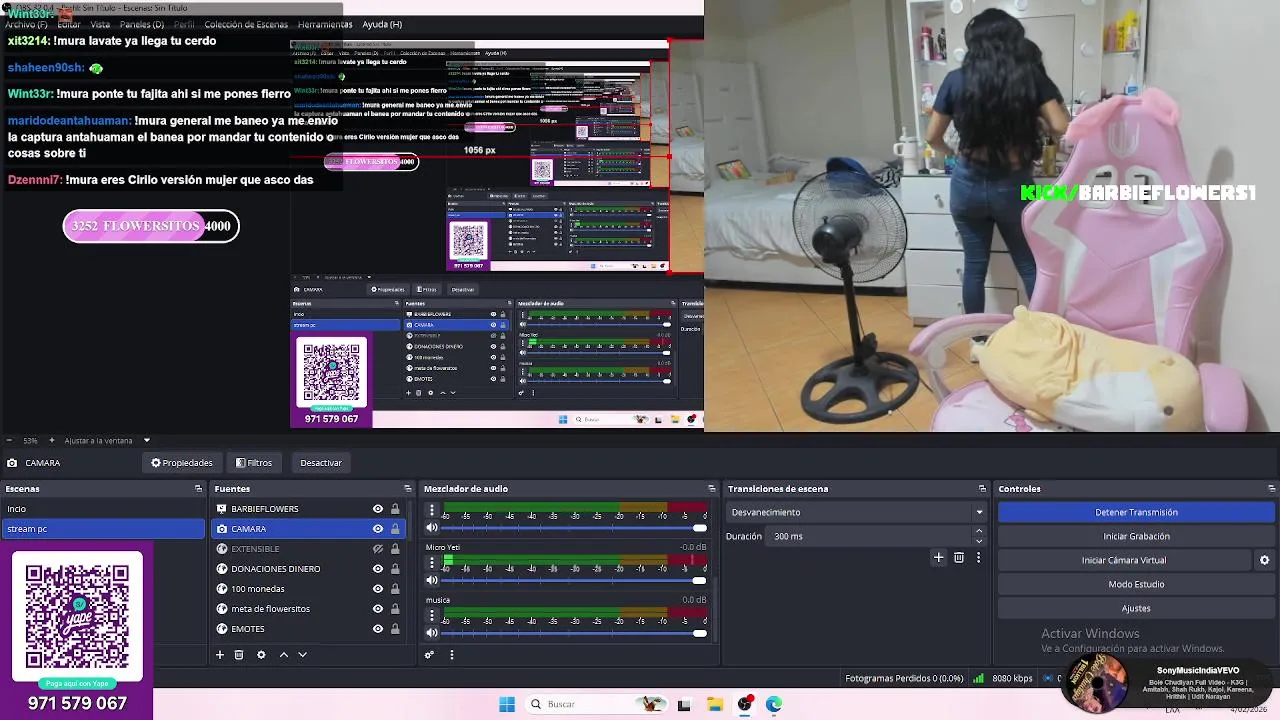This screenshot has width=1280, height=720.
Task: Move source down with Fuentes down arrow
Action: (x=302, y=655)
